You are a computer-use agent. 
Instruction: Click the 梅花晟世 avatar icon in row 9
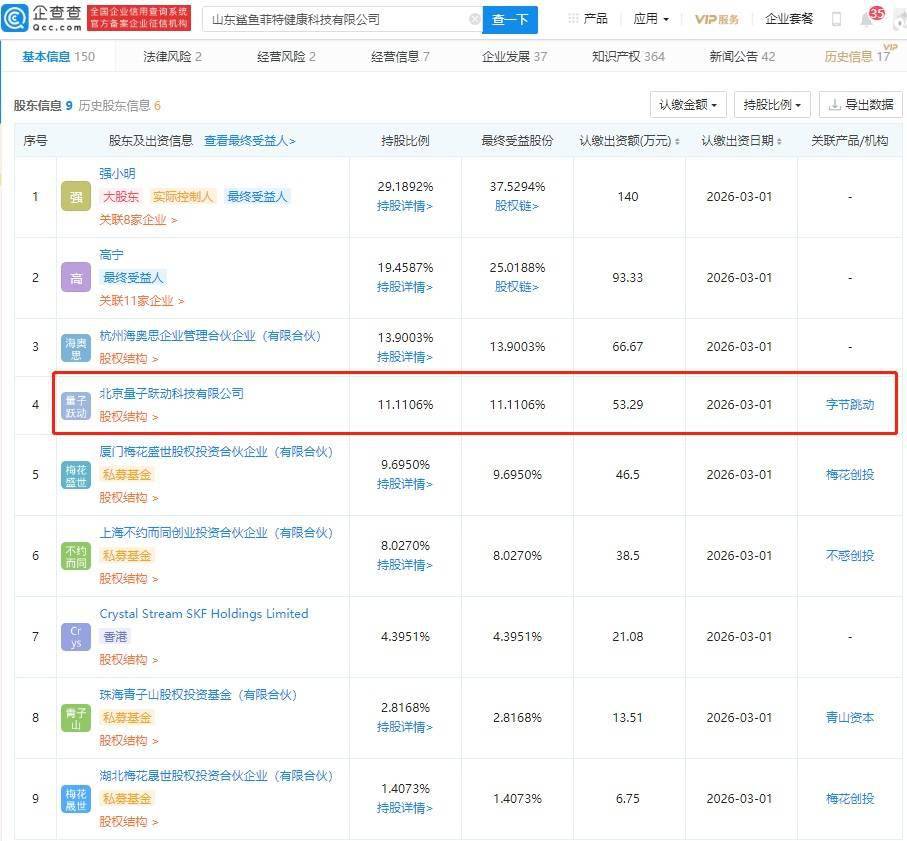(x=76, y=799)
